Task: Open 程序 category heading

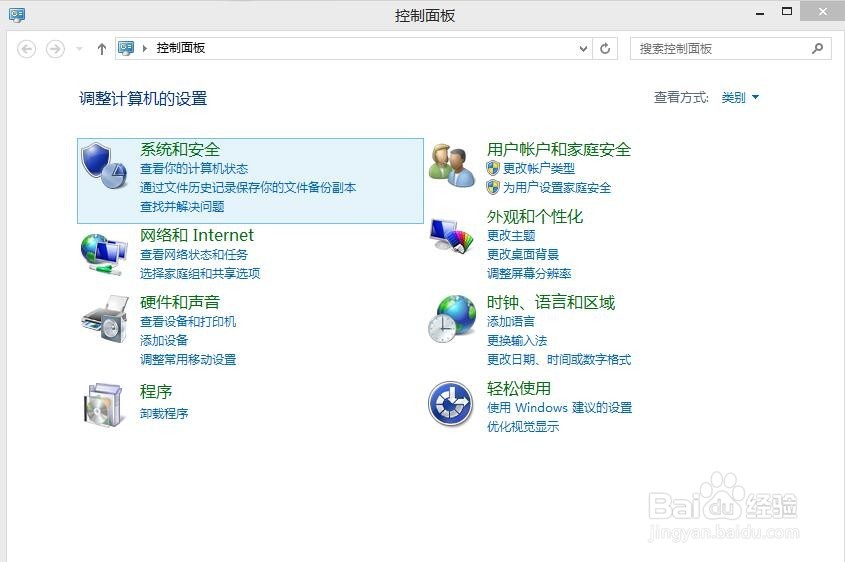Action: click(x=156, y=391)
